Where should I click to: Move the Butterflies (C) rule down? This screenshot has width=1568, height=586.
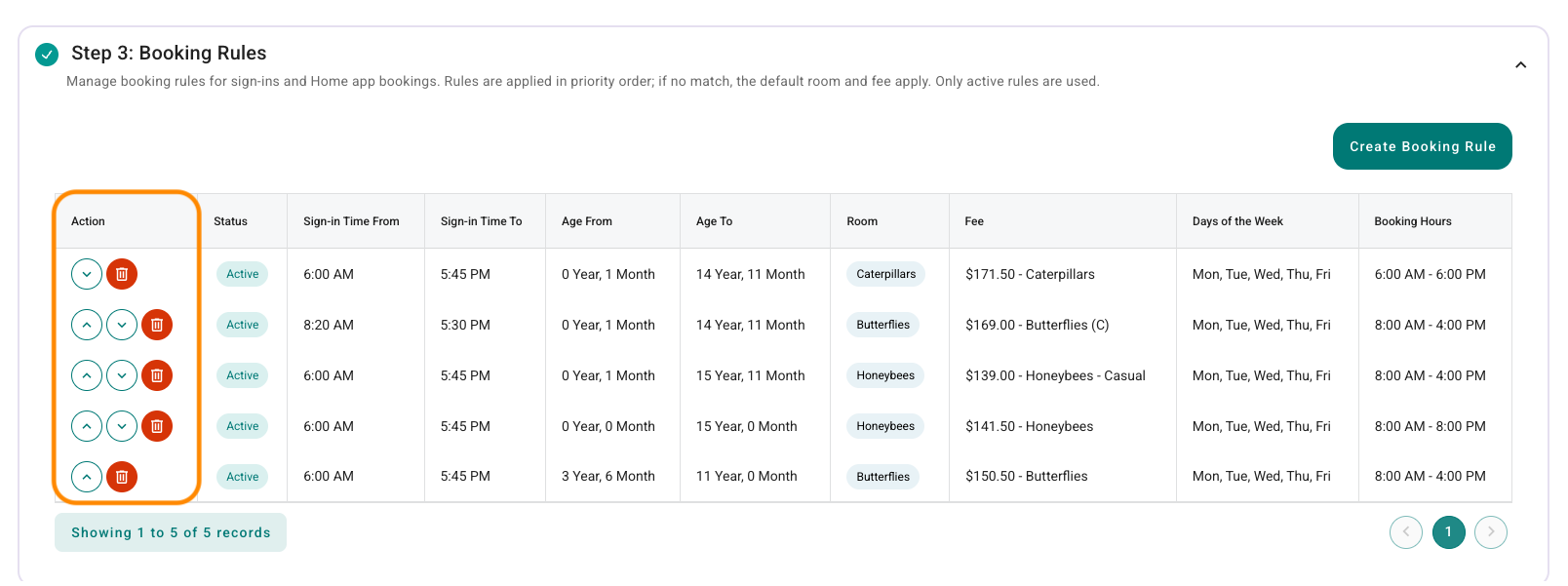pos(122,325)
